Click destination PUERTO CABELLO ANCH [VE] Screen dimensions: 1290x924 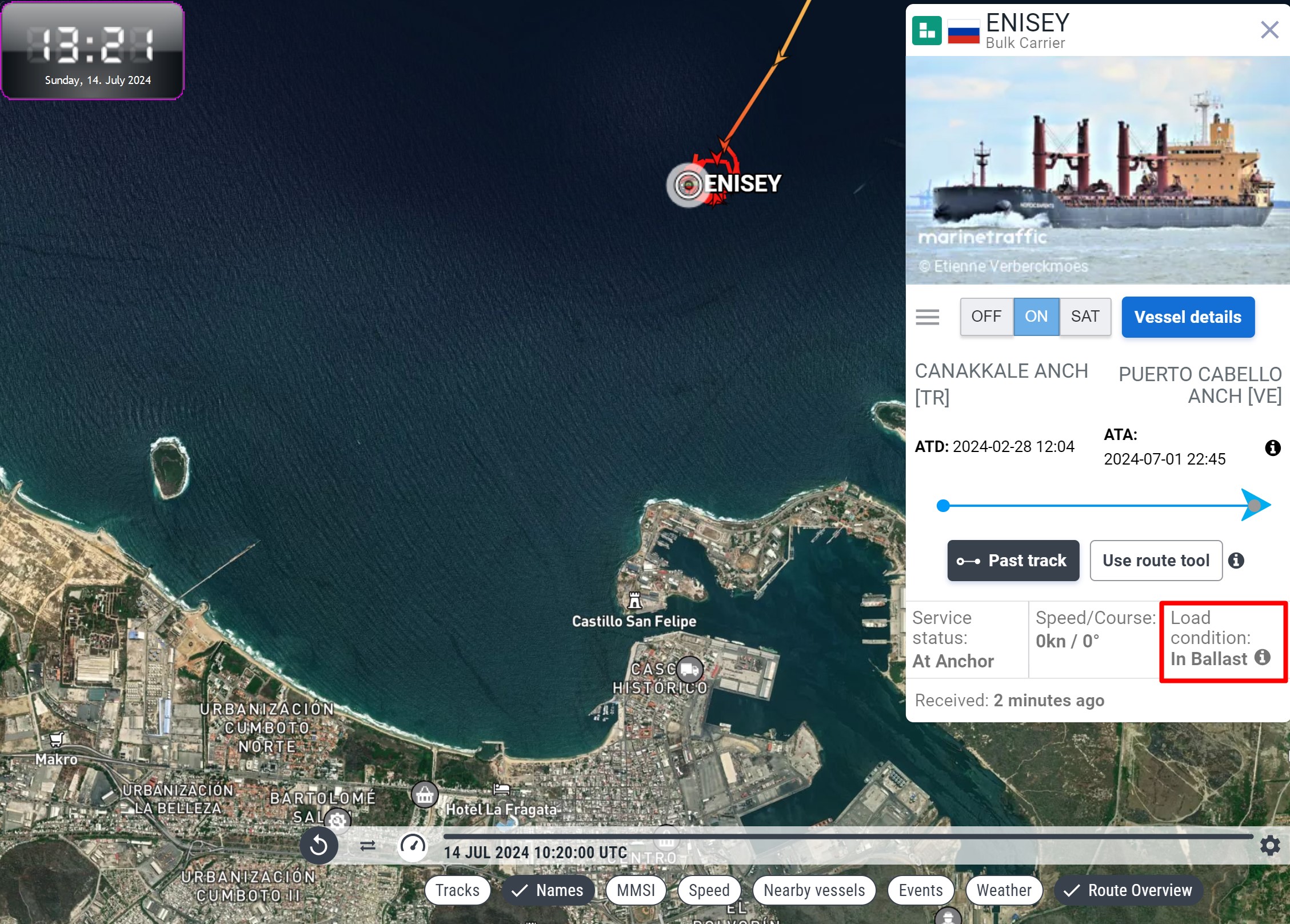pyautogui.click(x=1200, y=385)
